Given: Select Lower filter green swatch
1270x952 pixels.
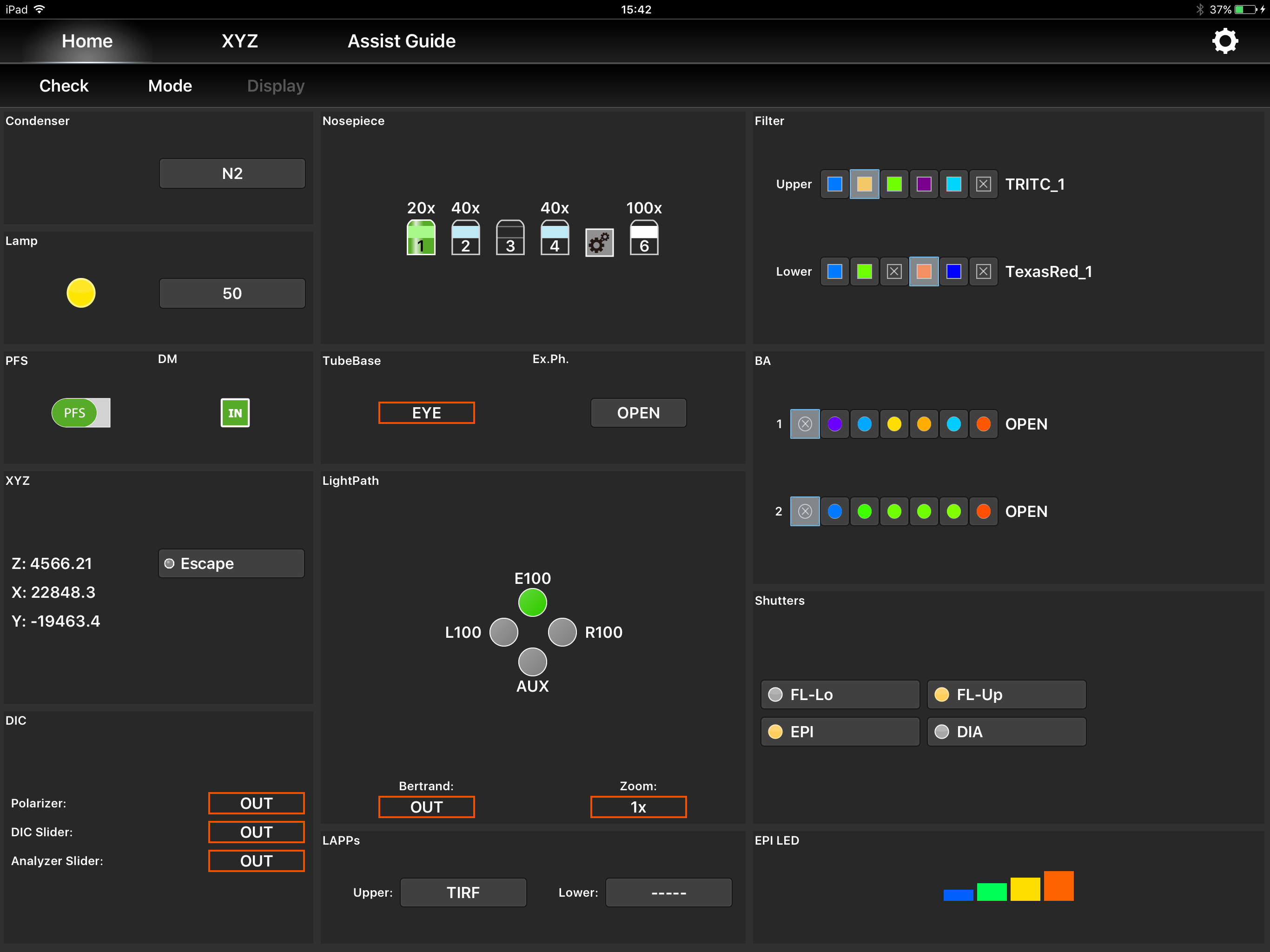Looking at the screenshot, I should pyautogui.click(x=864, y=271).
